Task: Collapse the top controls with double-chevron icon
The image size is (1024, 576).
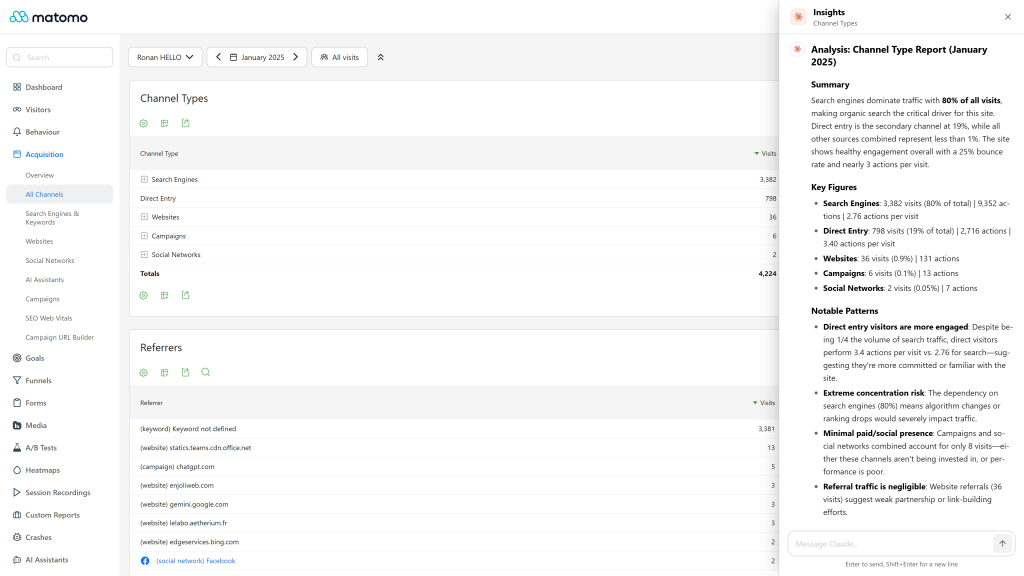Action: pos(381,57)
